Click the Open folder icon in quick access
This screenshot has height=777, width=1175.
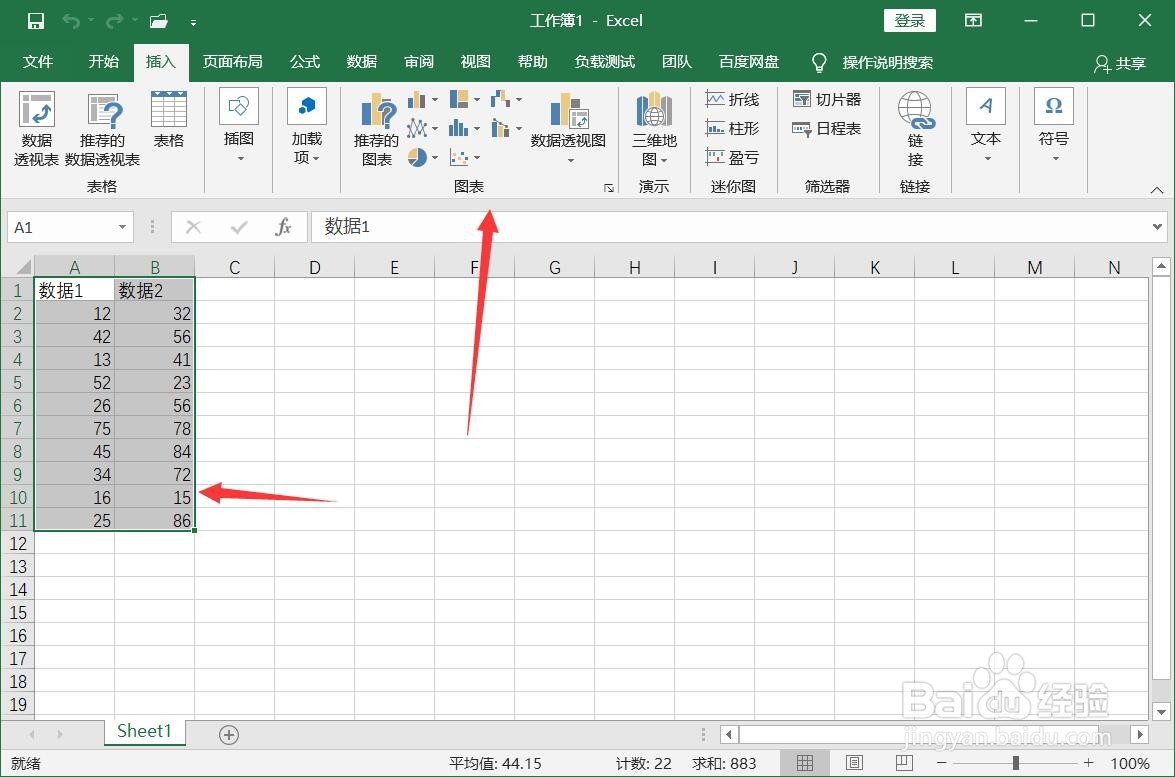point(158,21)
